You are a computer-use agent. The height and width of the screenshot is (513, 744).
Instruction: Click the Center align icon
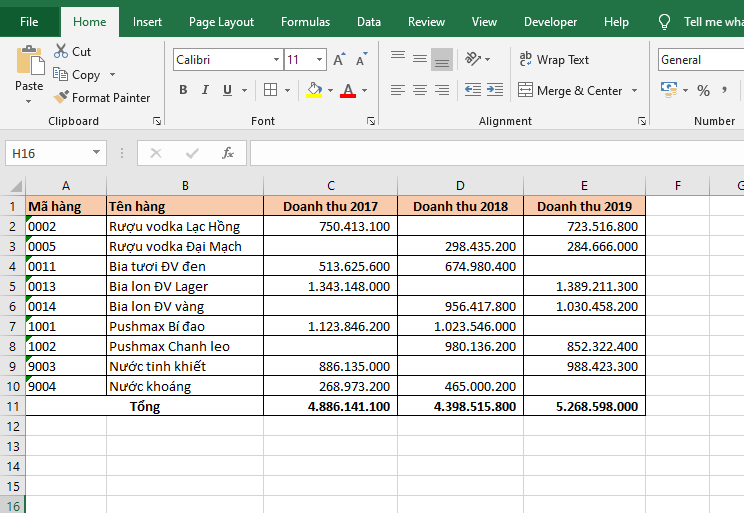pyautogui.click(x=420, y=90)
